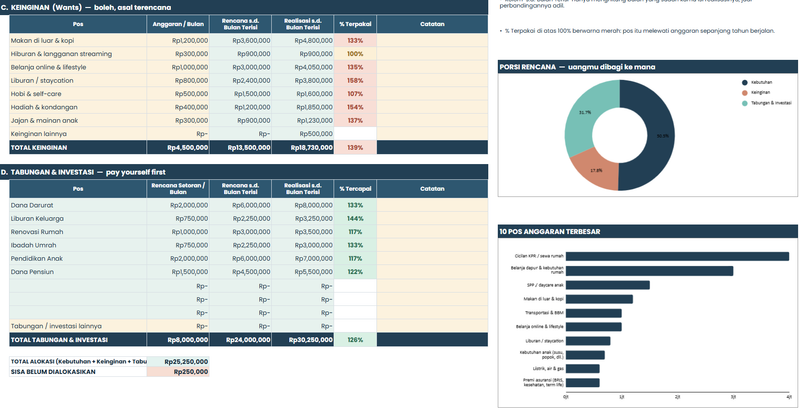
Task: Click the '% Terpakai' column header
Action: [355, 24]
